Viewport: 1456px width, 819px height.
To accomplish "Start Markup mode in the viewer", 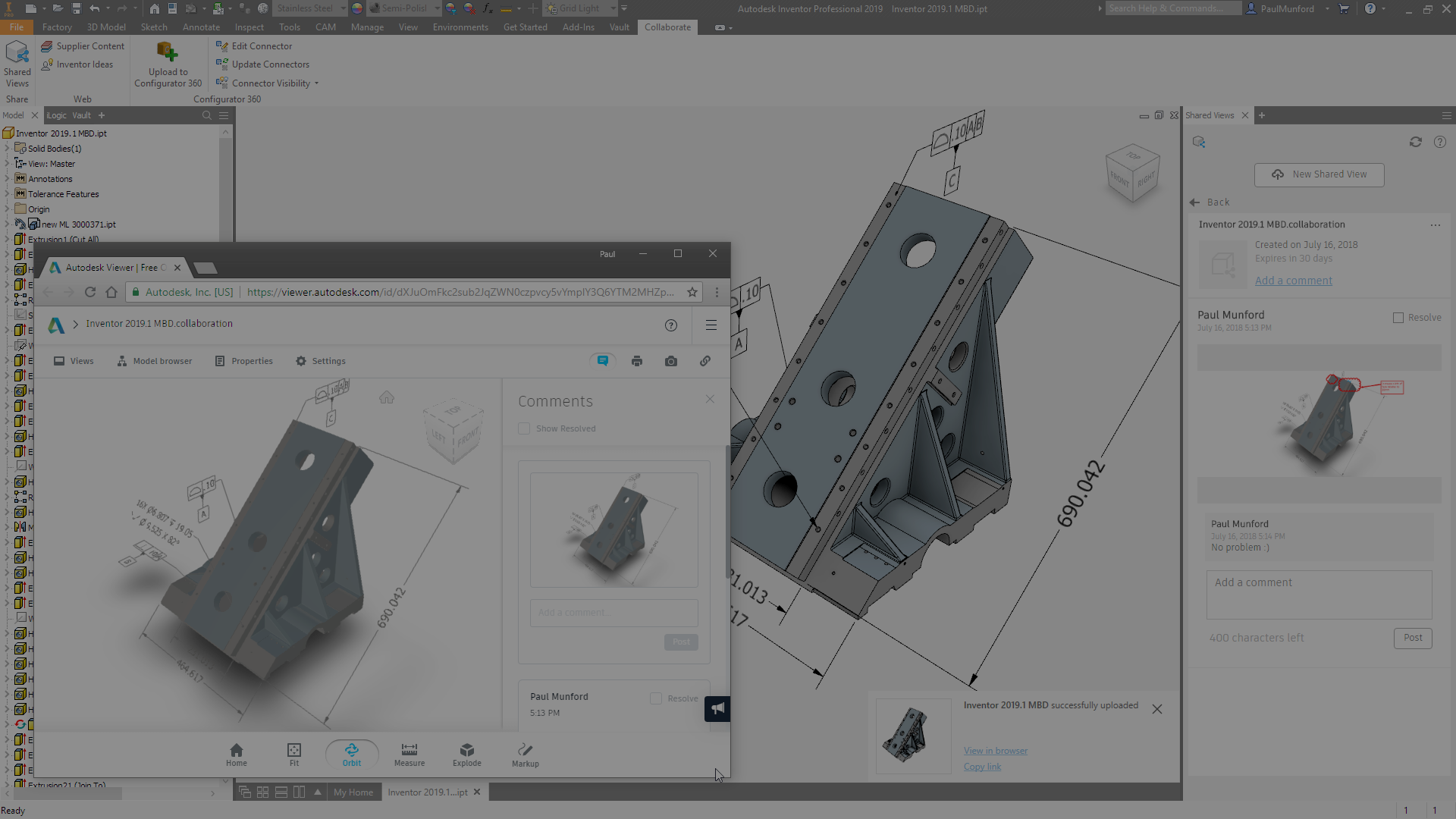I will (x=525, y=755).
